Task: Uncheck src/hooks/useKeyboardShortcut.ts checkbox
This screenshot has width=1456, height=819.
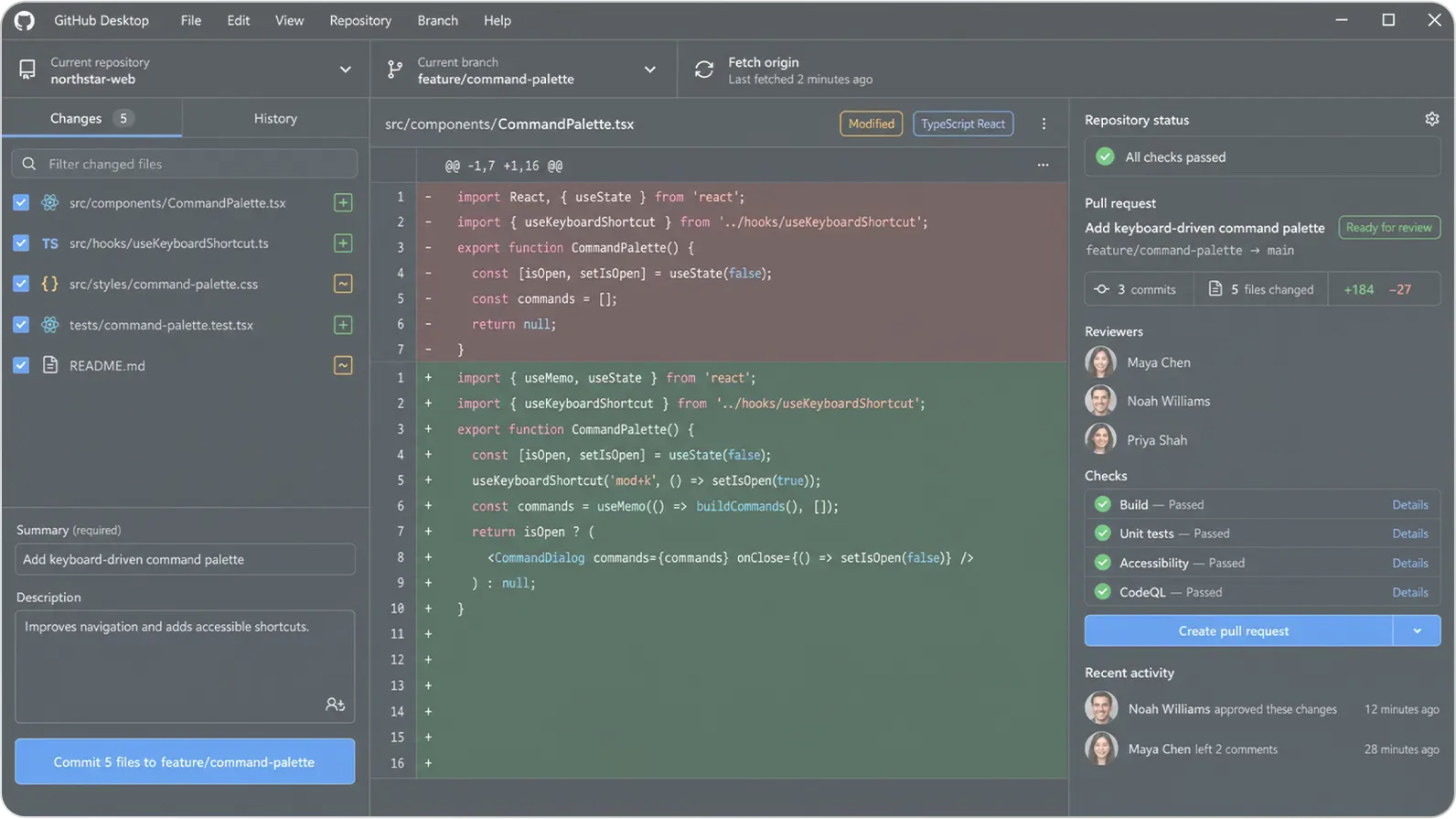Action: click(x=21, y=243)
